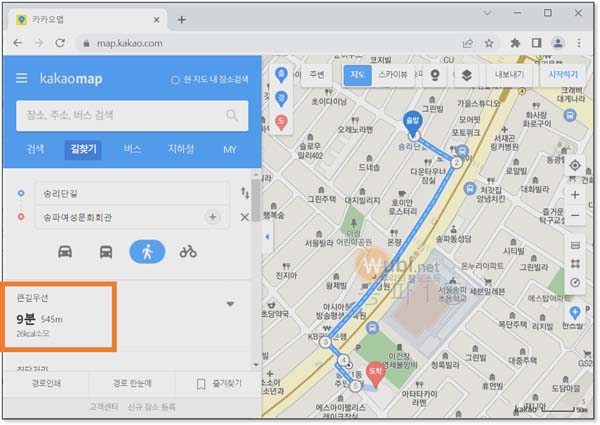Open 고객센터 customer center link
The width and height of the screenshot is (600, 425).
(x=103, y=407)
